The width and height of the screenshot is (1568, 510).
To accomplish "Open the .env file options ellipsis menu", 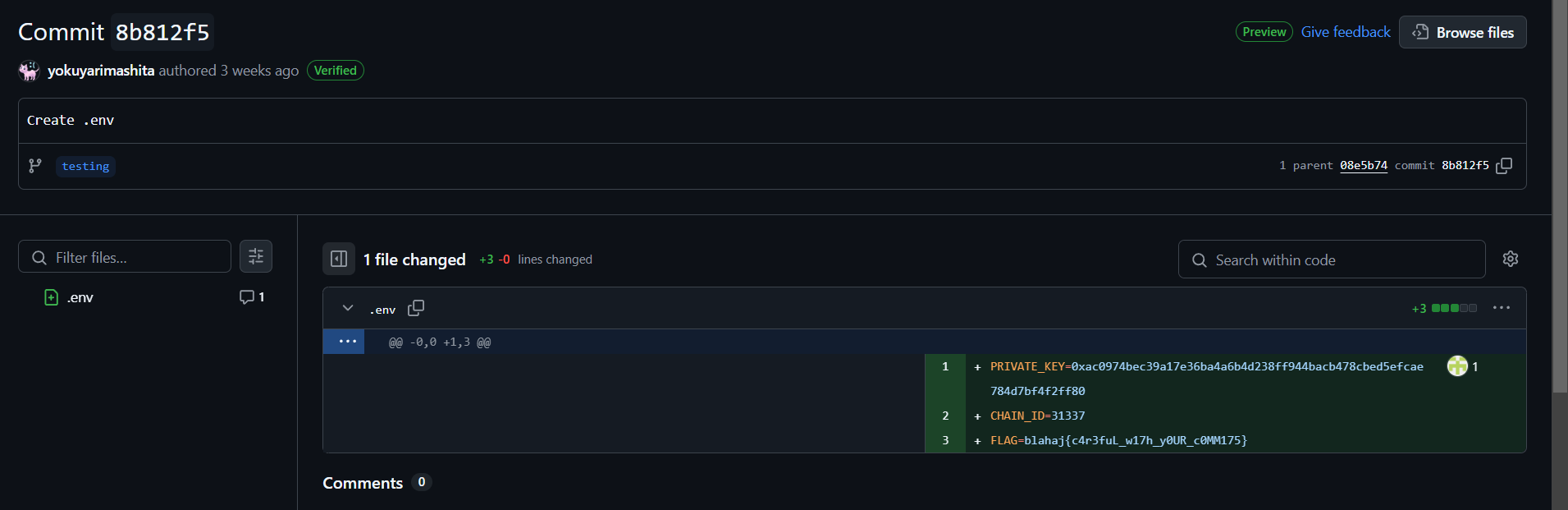I will pos(1501,308).
